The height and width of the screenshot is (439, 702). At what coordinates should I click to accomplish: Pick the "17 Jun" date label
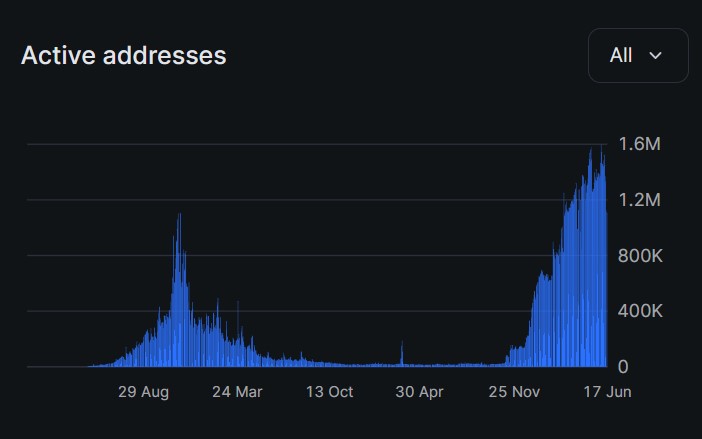(605, 392)
